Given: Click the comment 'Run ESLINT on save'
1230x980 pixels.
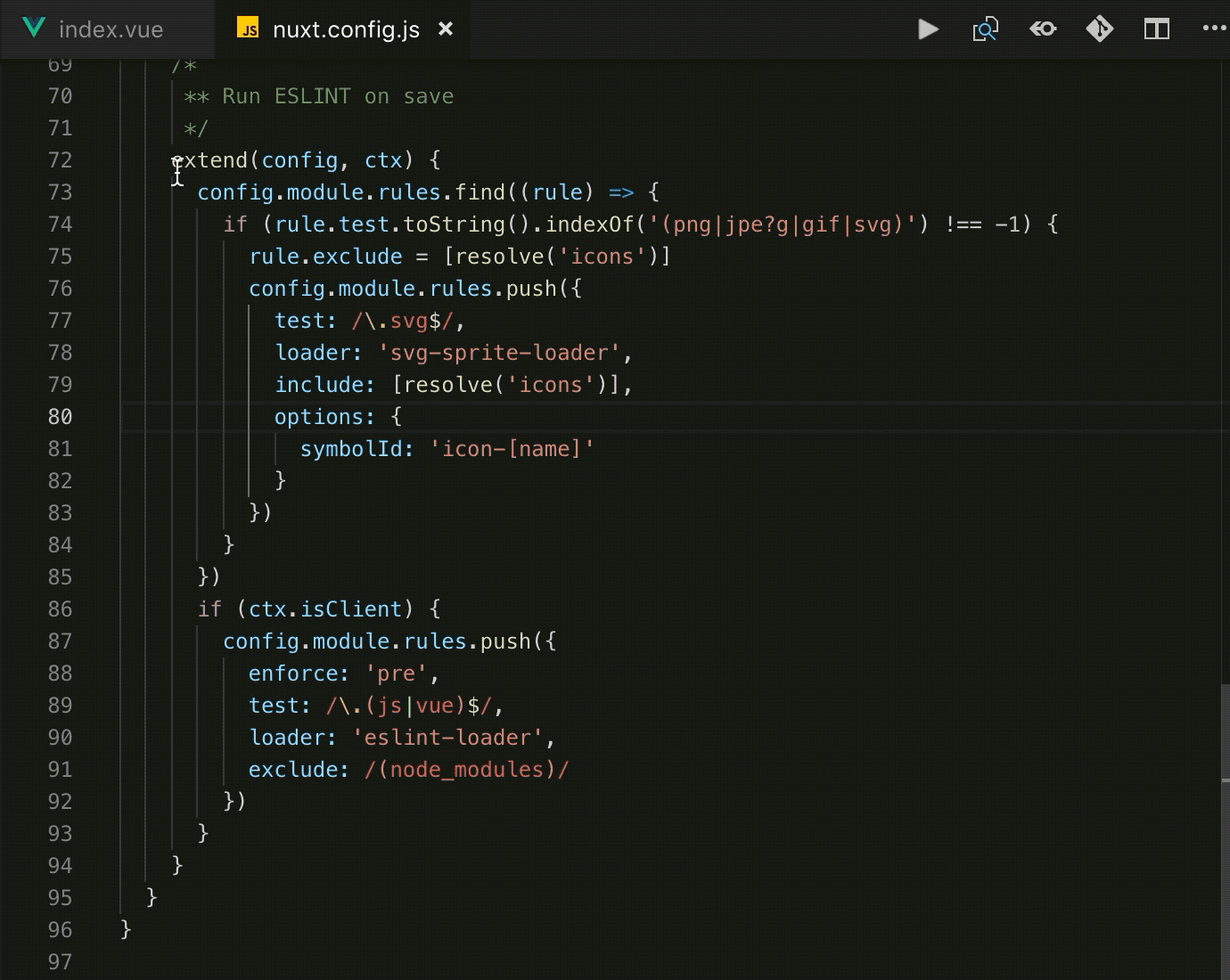Looking at the screenshot, I should [338, 96].
